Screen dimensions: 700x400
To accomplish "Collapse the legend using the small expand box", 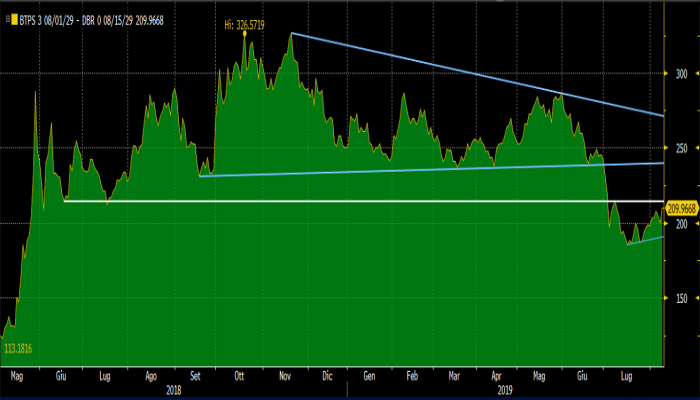I will point(5,21).
